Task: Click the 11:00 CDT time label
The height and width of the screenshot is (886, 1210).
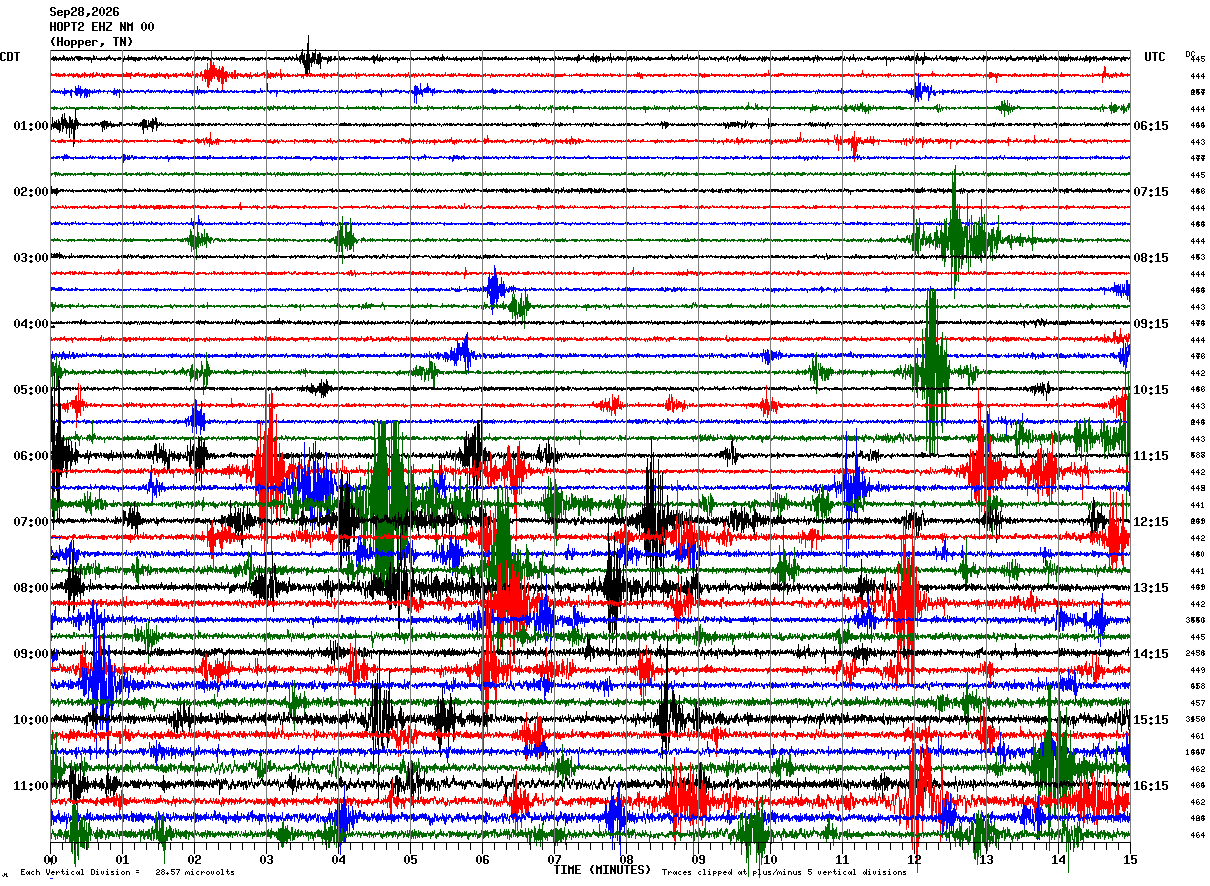Action: pyautogui.click(x=31, y=786)
